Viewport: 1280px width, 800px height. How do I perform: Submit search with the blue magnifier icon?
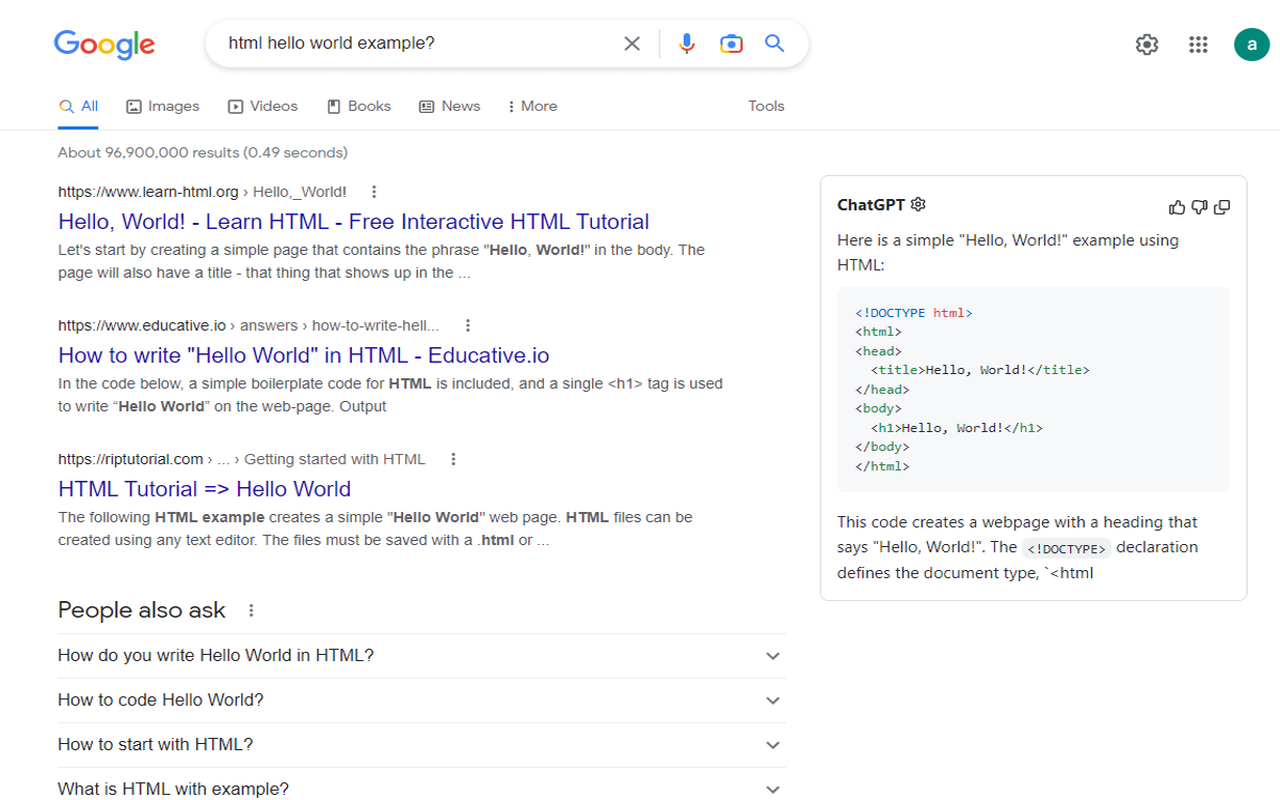(775, 43)
